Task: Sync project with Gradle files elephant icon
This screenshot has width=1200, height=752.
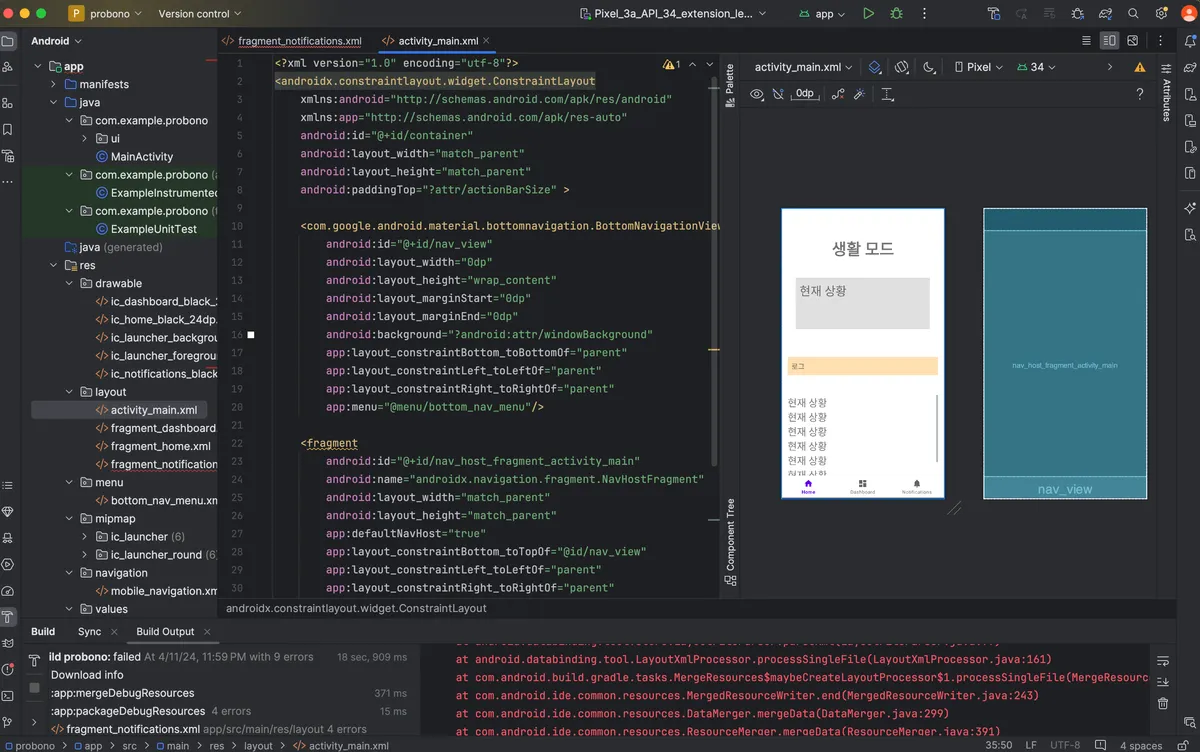Action: (1106, 14)
